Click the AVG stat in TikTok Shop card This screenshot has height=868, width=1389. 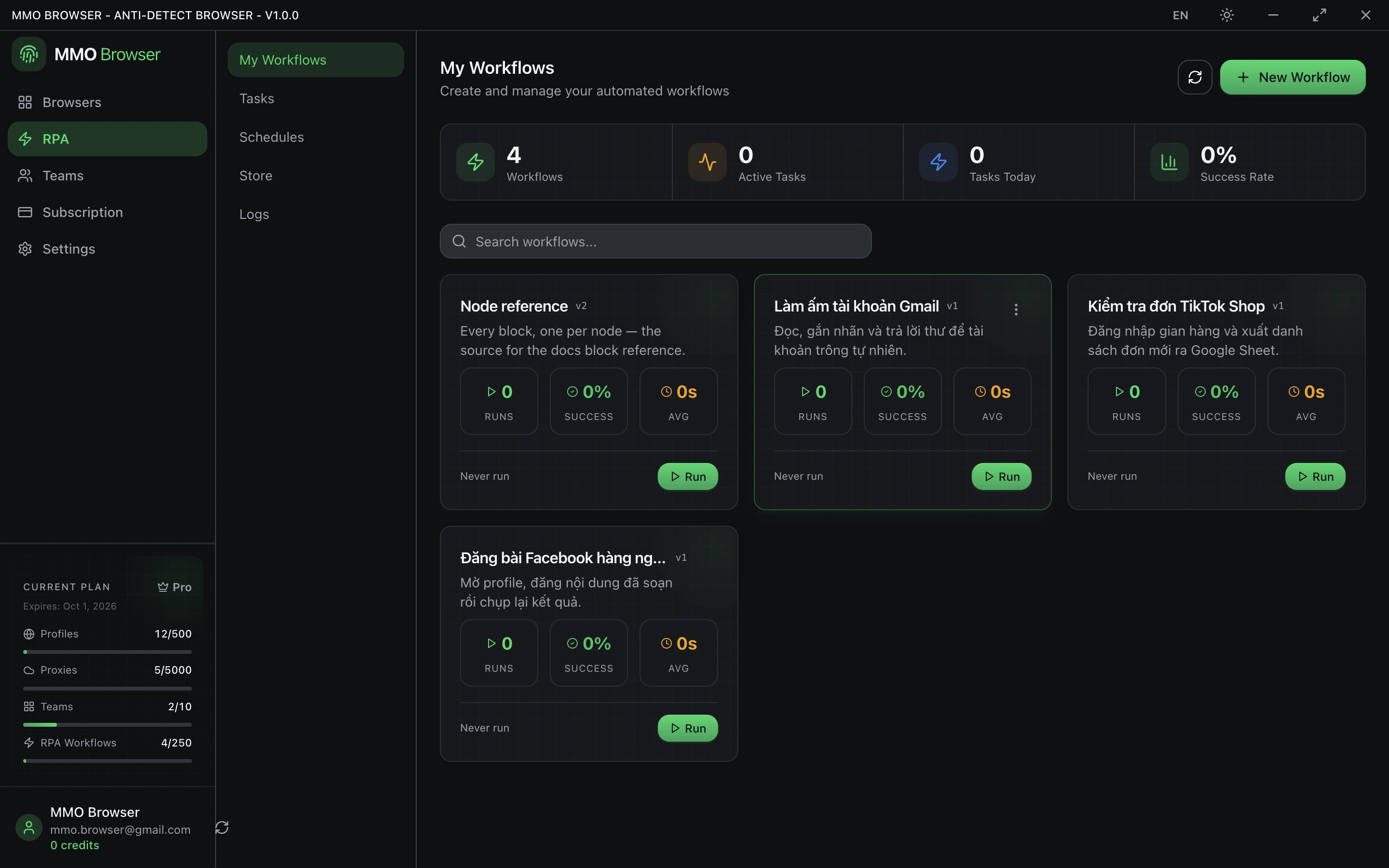tap(1306, 401)
